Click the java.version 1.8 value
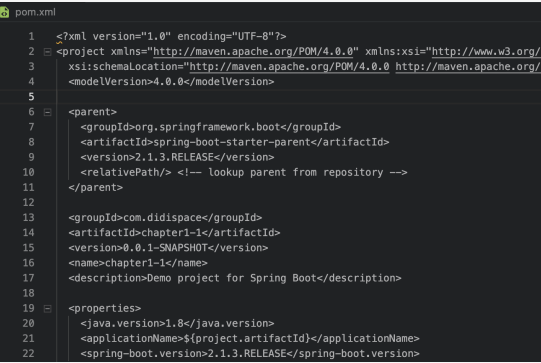Viewport: 541px width, 363px height. pyautogui.click(x=174, y=323)
